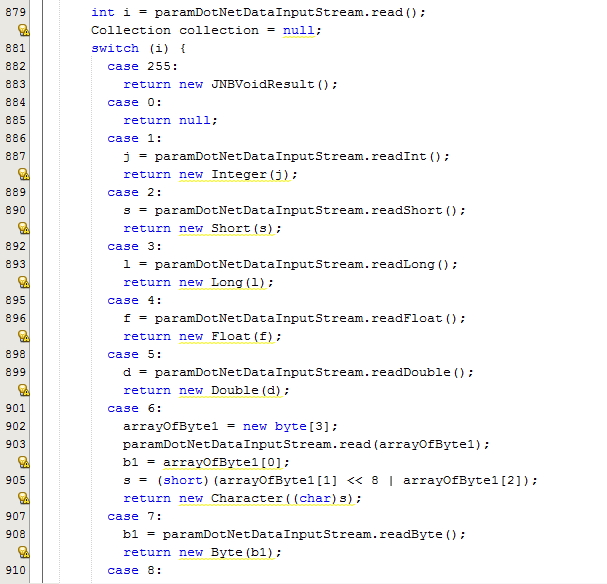Place cursor on 'Character' constructor call
This screenshot has width=607, height=584.
(247, 498)
